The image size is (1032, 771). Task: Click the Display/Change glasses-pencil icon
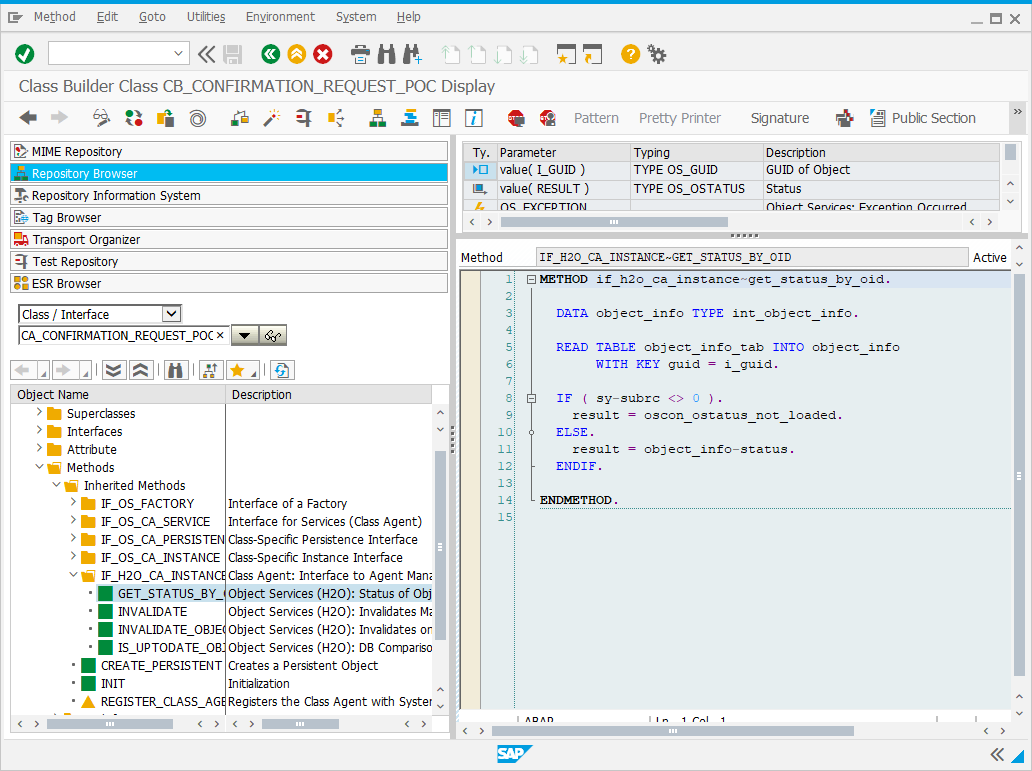click(101, 118)
